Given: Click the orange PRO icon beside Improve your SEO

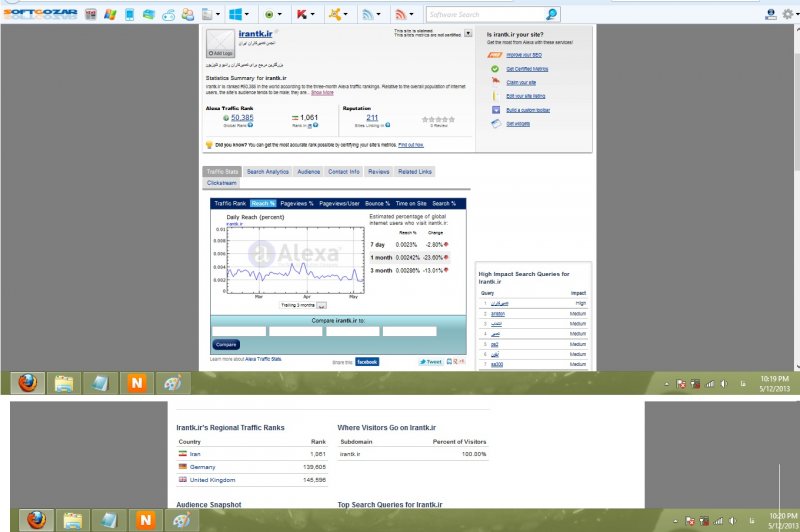Looking at the screenshot, I should 495,55.
